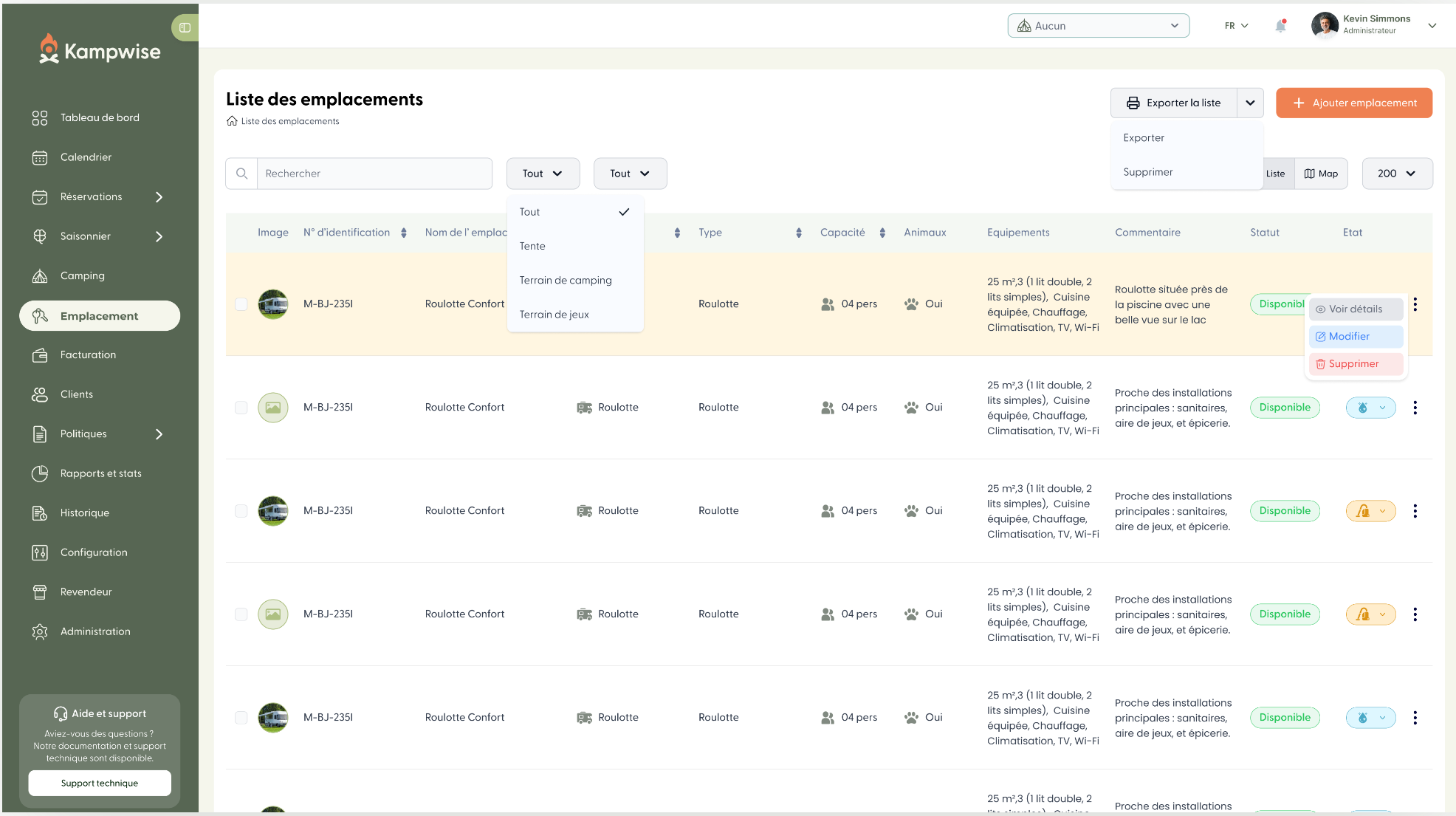Open Facturation in the sidebar
The width and height of the screenshot is (1456, 816).
pos(88,355)
